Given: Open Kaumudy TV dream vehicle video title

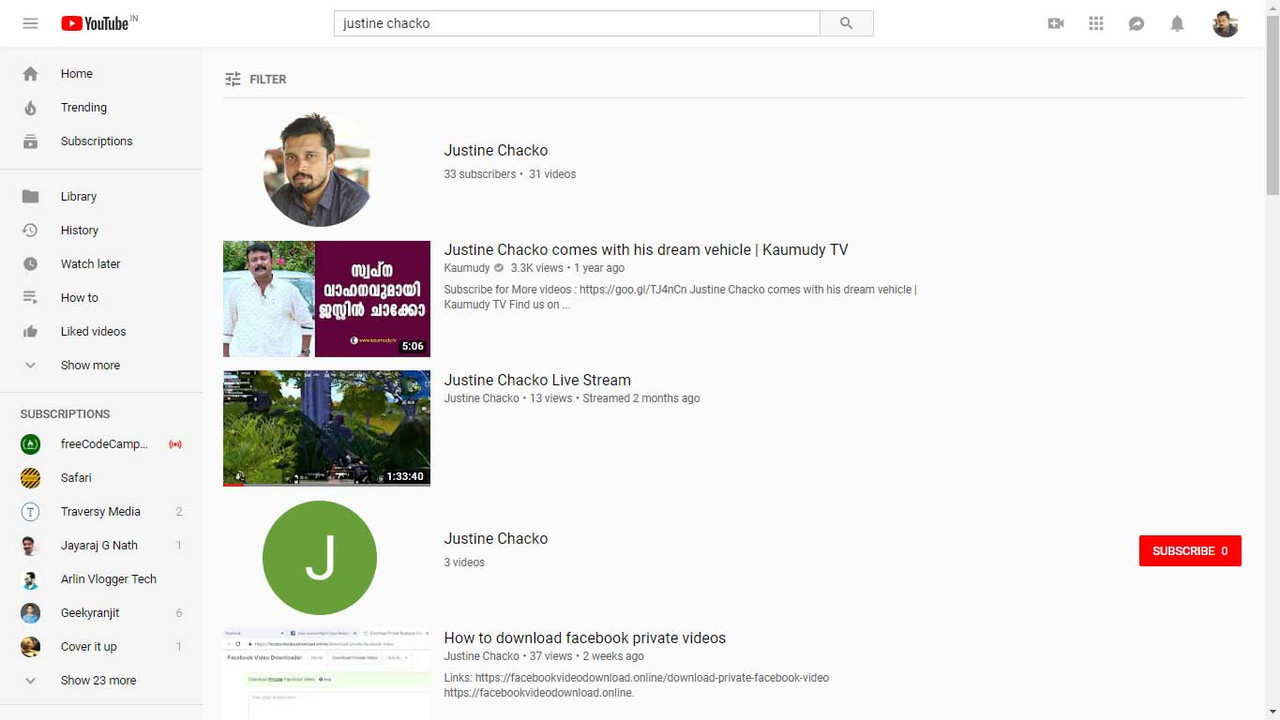Looking at the screenshot, I should (646, 250).
